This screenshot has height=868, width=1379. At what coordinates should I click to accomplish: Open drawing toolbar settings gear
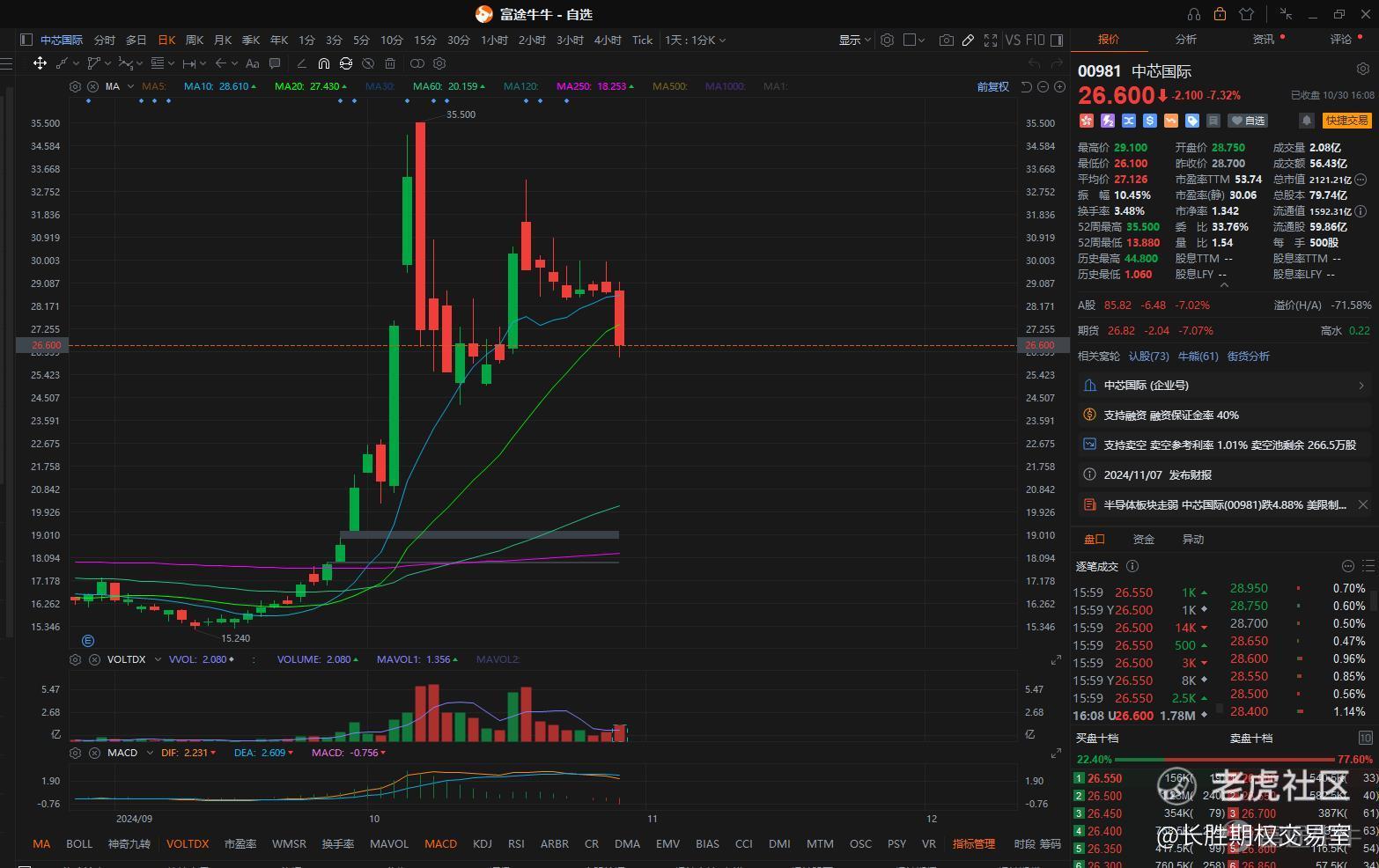[x=439, y=63]
